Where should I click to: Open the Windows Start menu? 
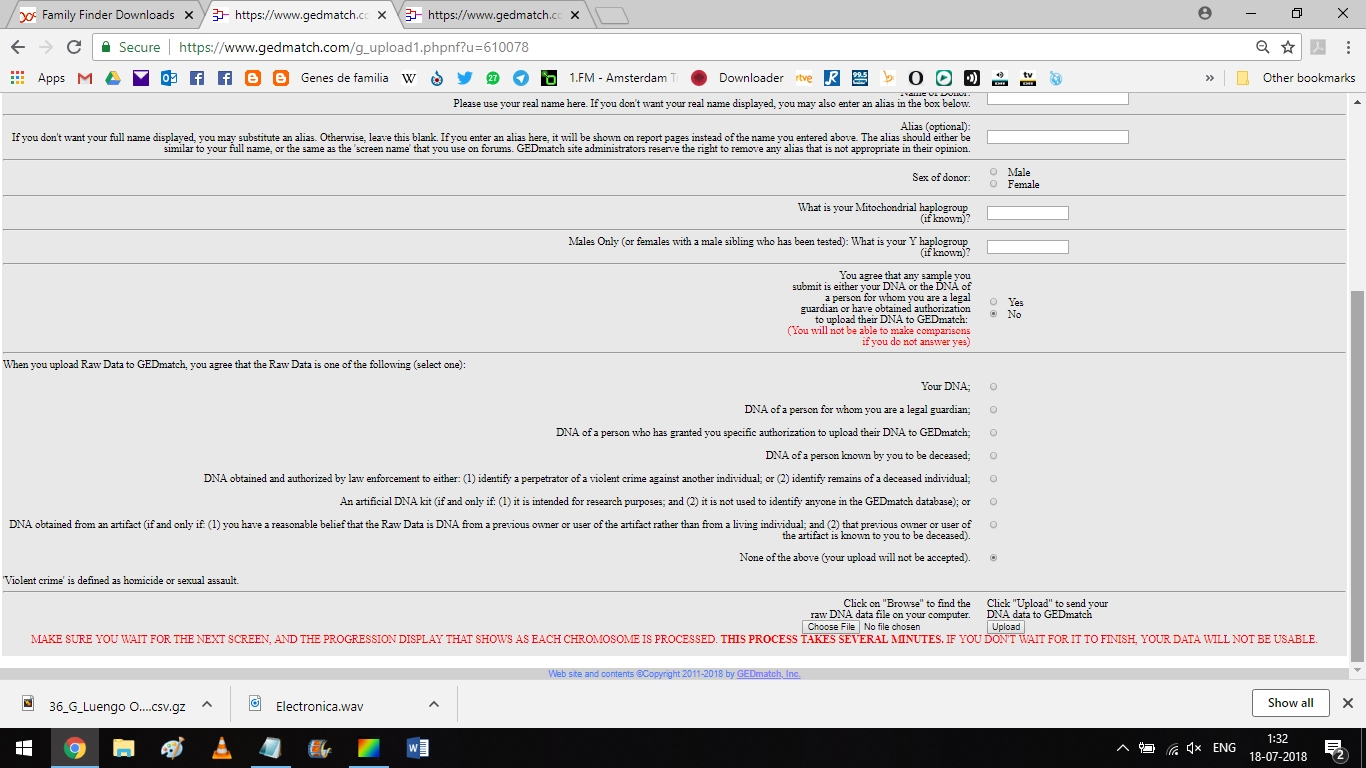point(24,747)
